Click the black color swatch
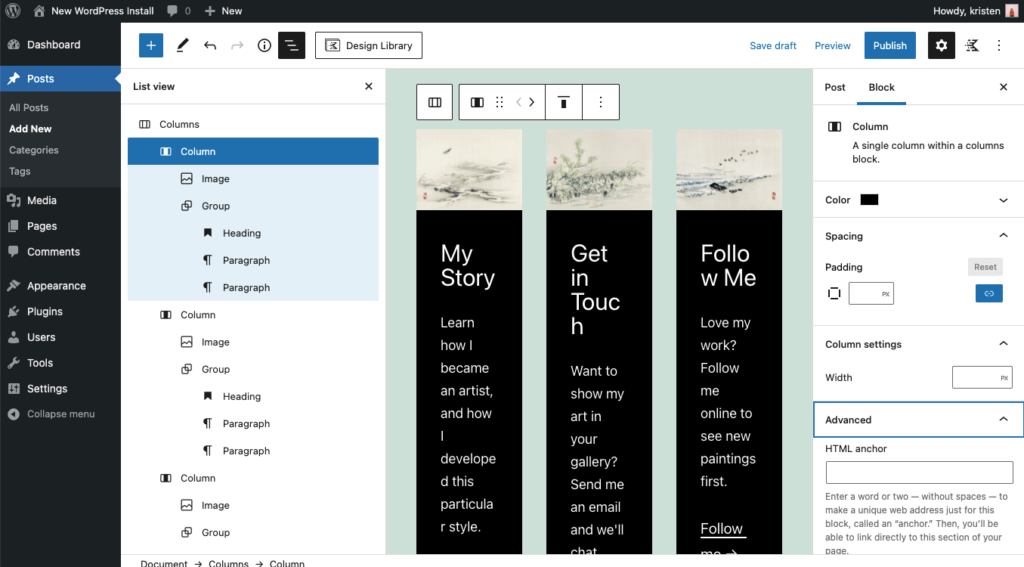Screen dimensions: 1024x567 point(869,200)
